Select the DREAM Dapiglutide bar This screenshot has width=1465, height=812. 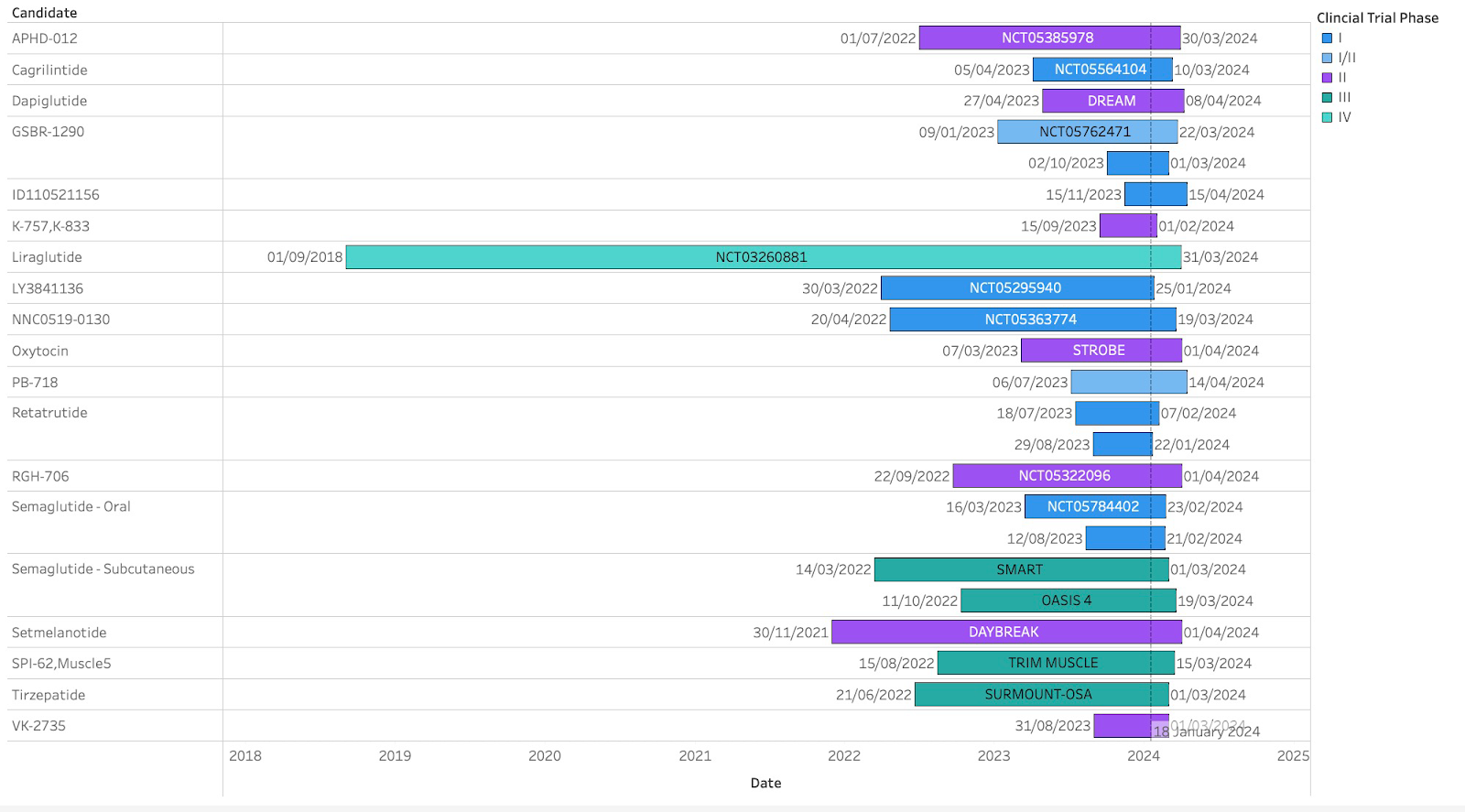(x=1112, y=101)
